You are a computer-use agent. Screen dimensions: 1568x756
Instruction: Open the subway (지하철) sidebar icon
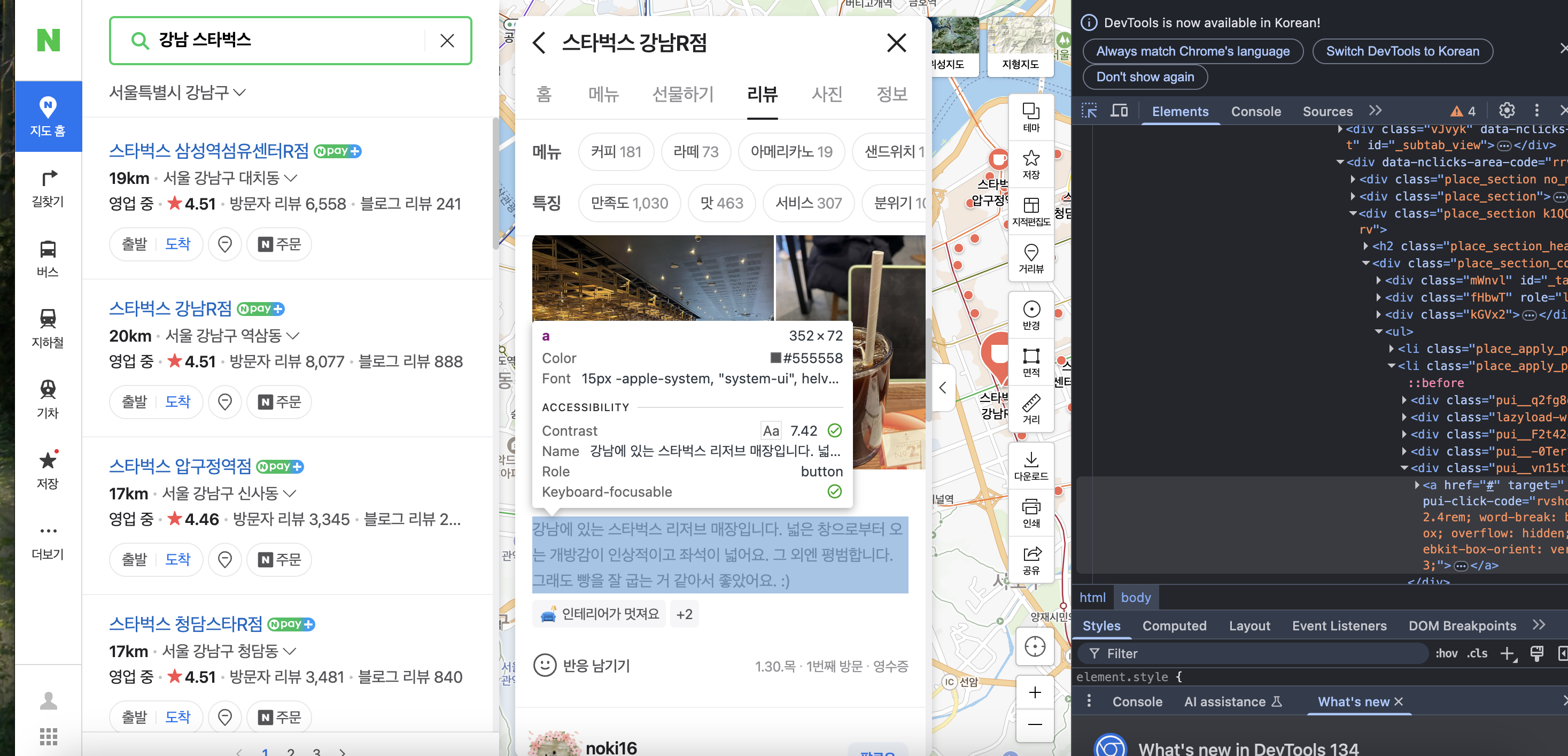pyautogui.click(x=48, y=327)
